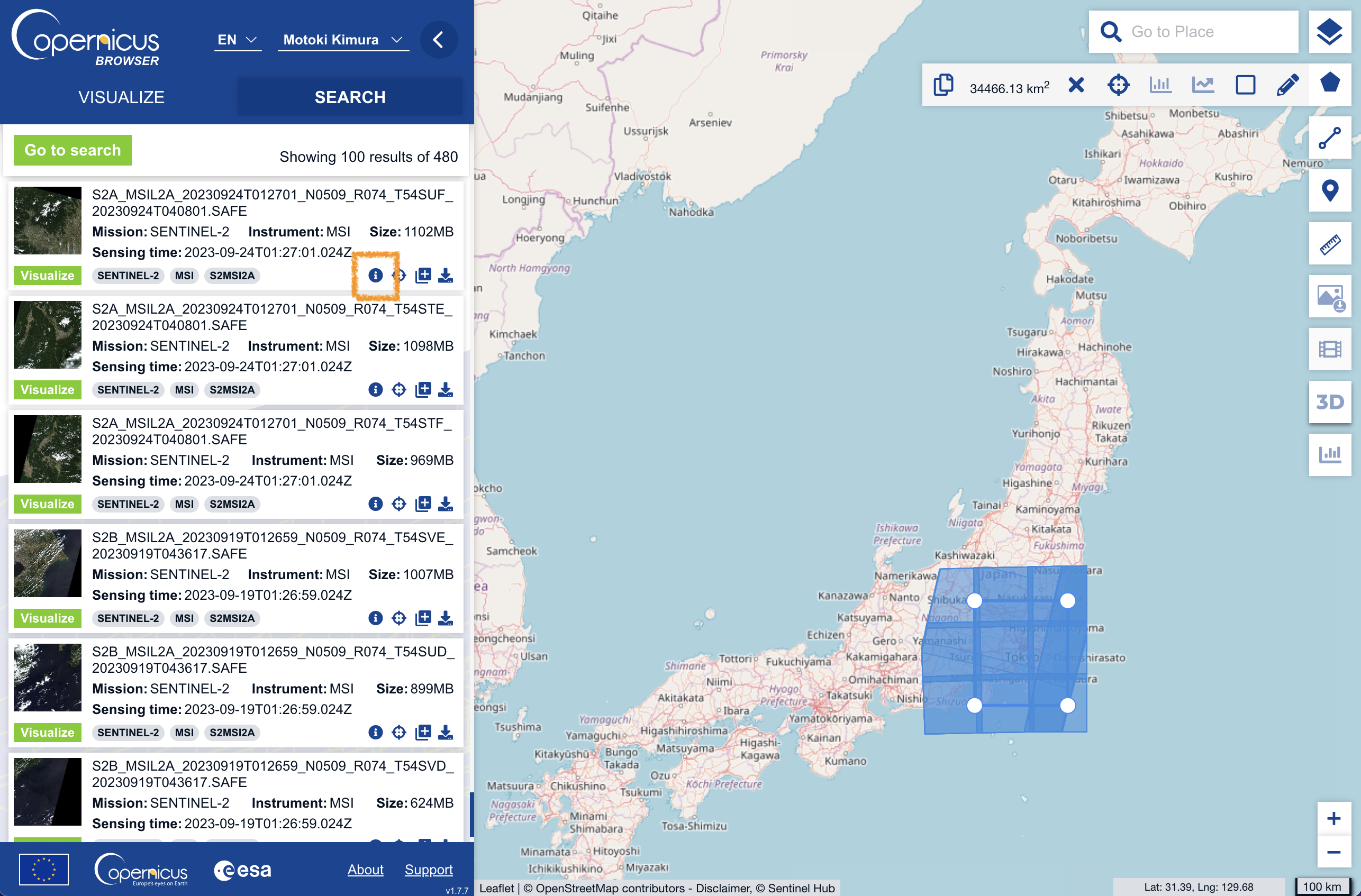Click the 3D view button
The width and height of the screenshot is (1361, 896).
point(1329,401)
